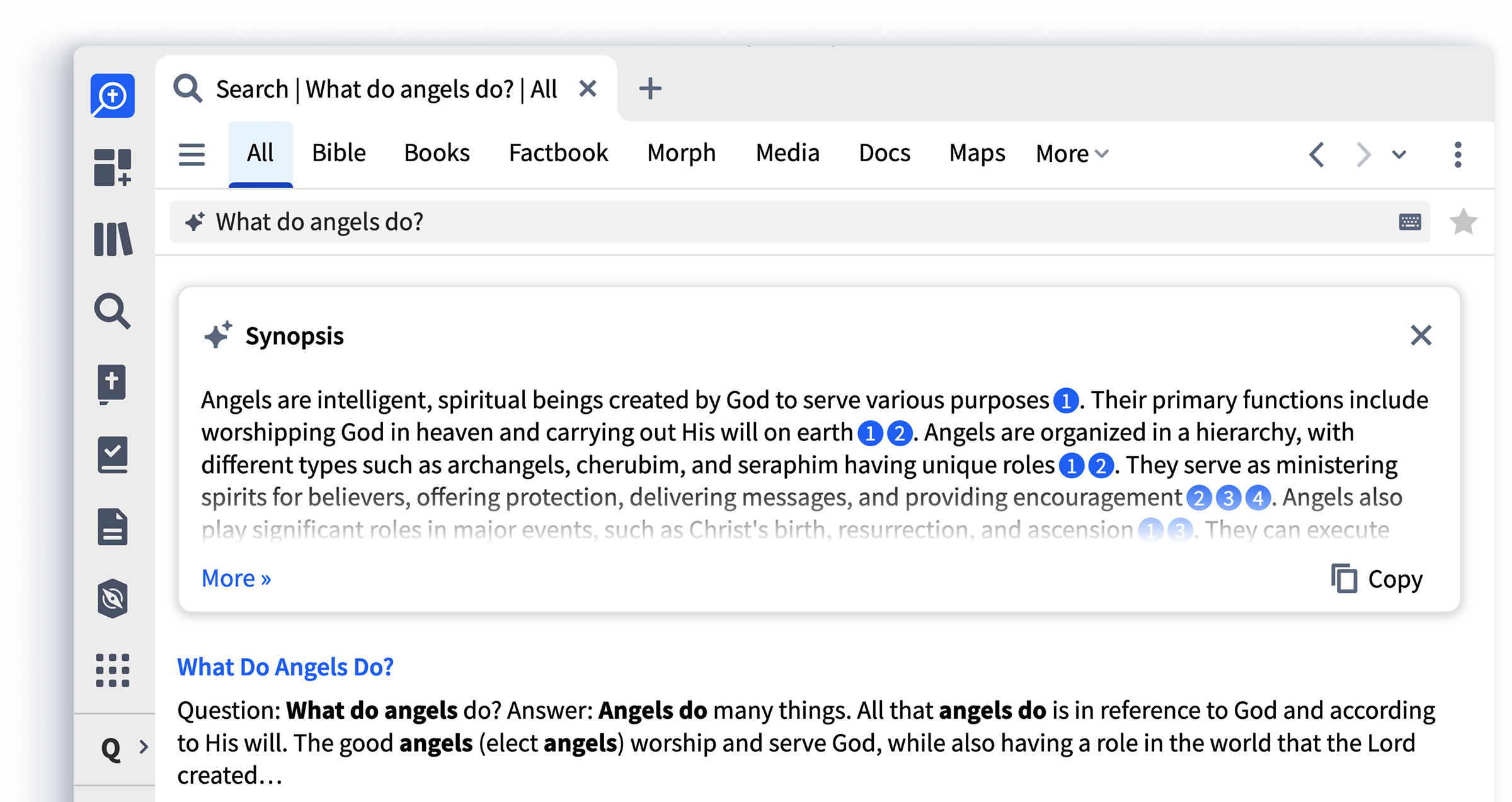Click the Bible cross book sidebar icon

pos(113,383)
